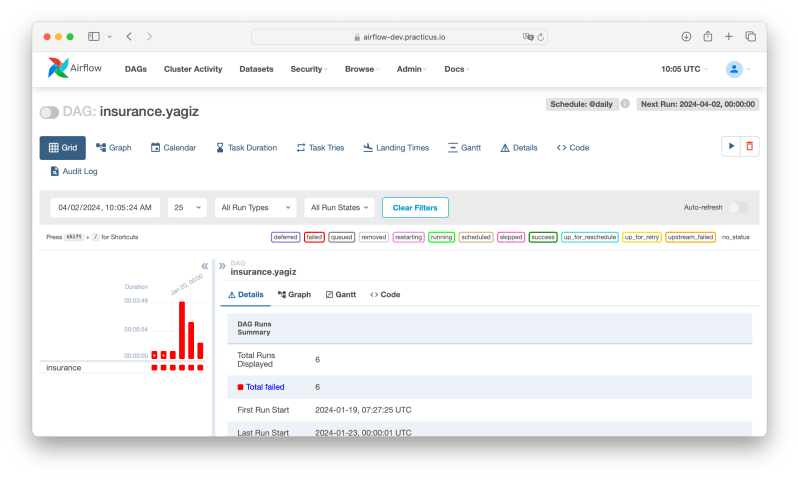Open the top Gantt view tab
This screenshot has height=479, width=799.
point(465,148)
